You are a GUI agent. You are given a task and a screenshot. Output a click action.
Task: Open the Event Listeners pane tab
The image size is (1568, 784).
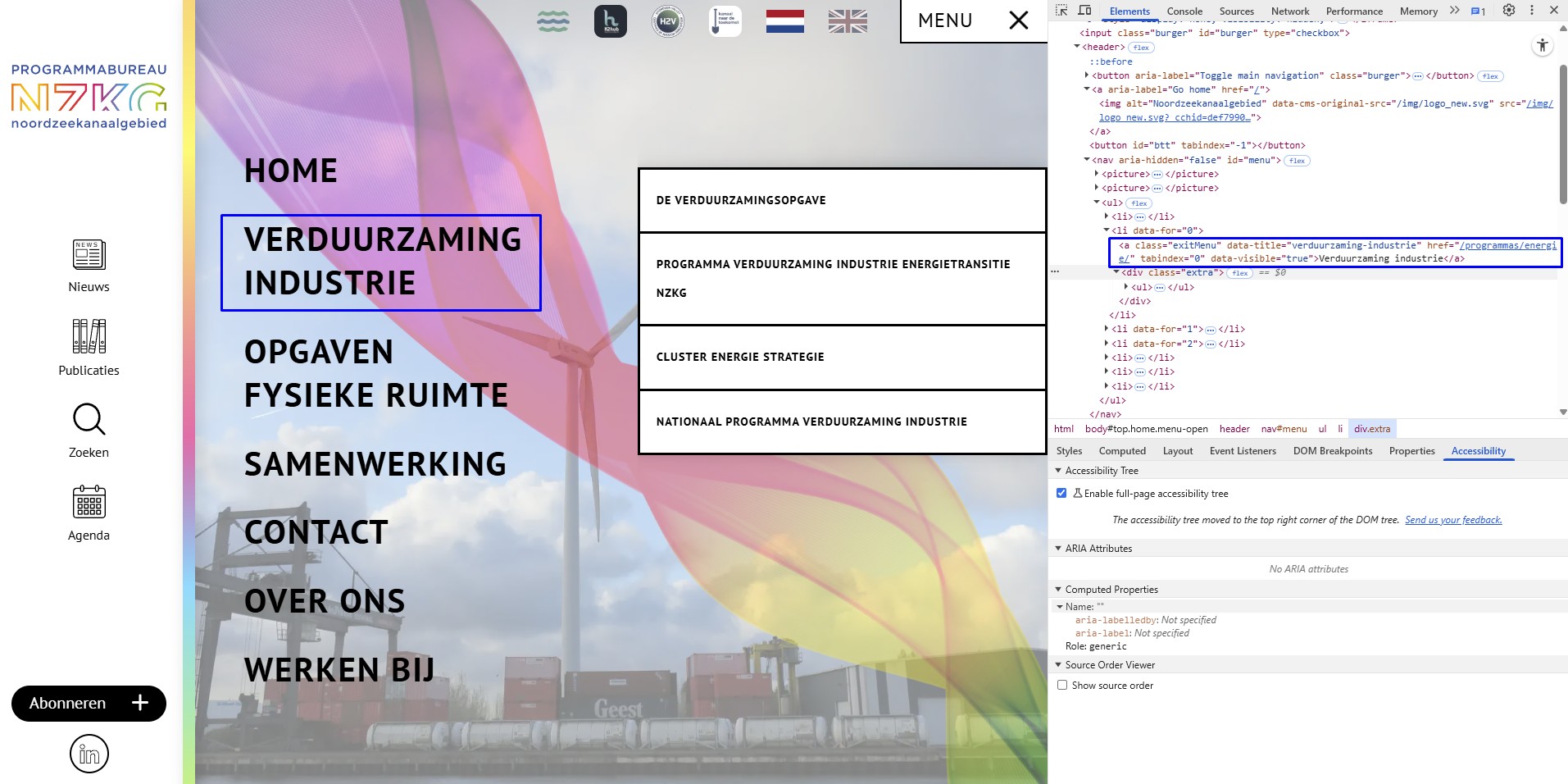(x=1242, y=451)
